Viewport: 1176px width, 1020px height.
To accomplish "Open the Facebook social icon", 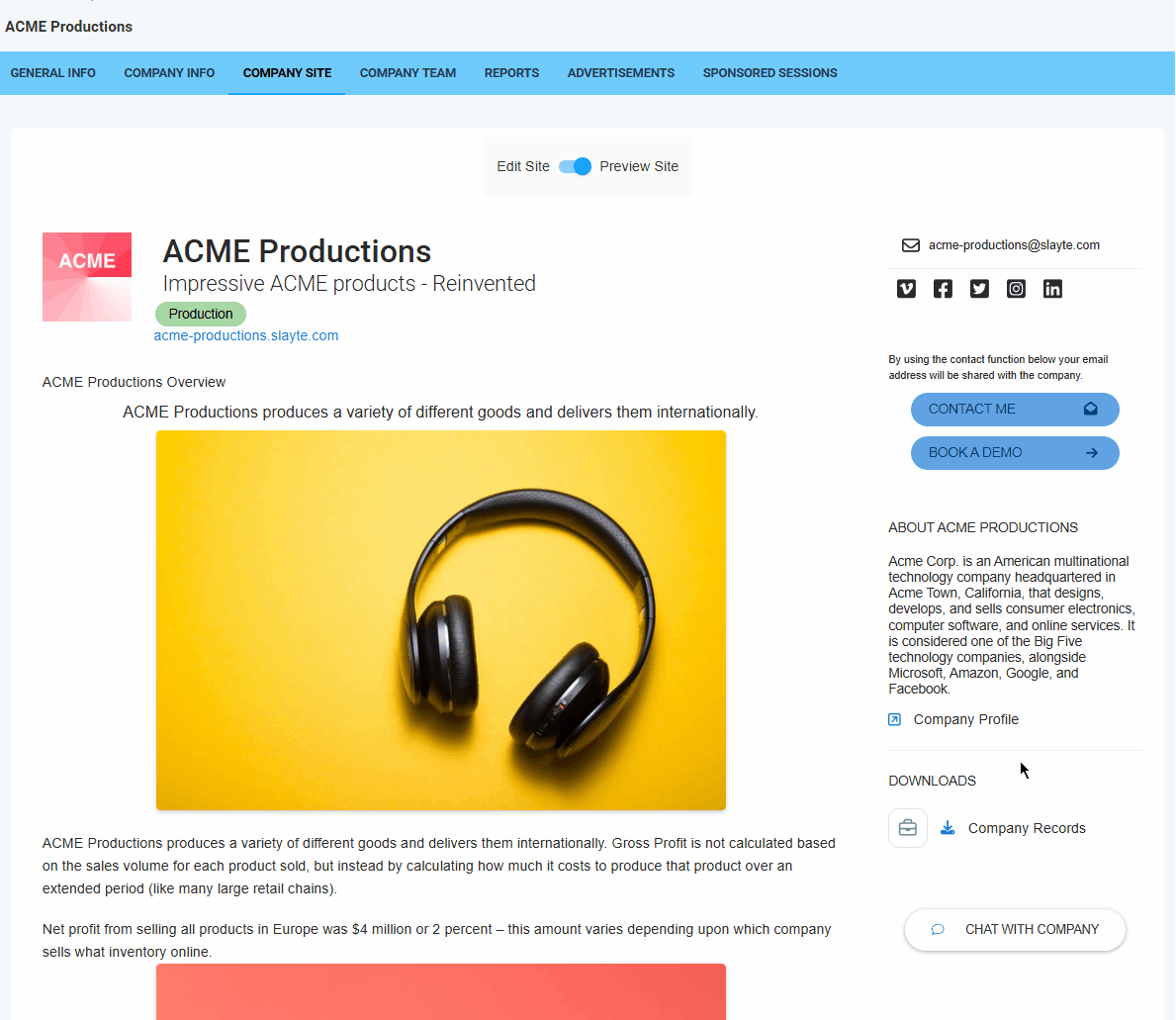I will [943, 289].
